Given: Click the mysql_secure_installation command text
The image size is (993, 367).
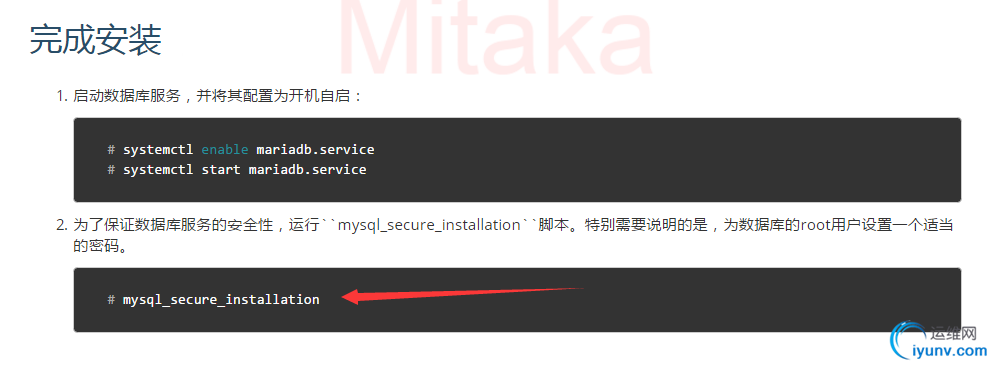Looking at the screenshot, I should [x=221, y=299].
